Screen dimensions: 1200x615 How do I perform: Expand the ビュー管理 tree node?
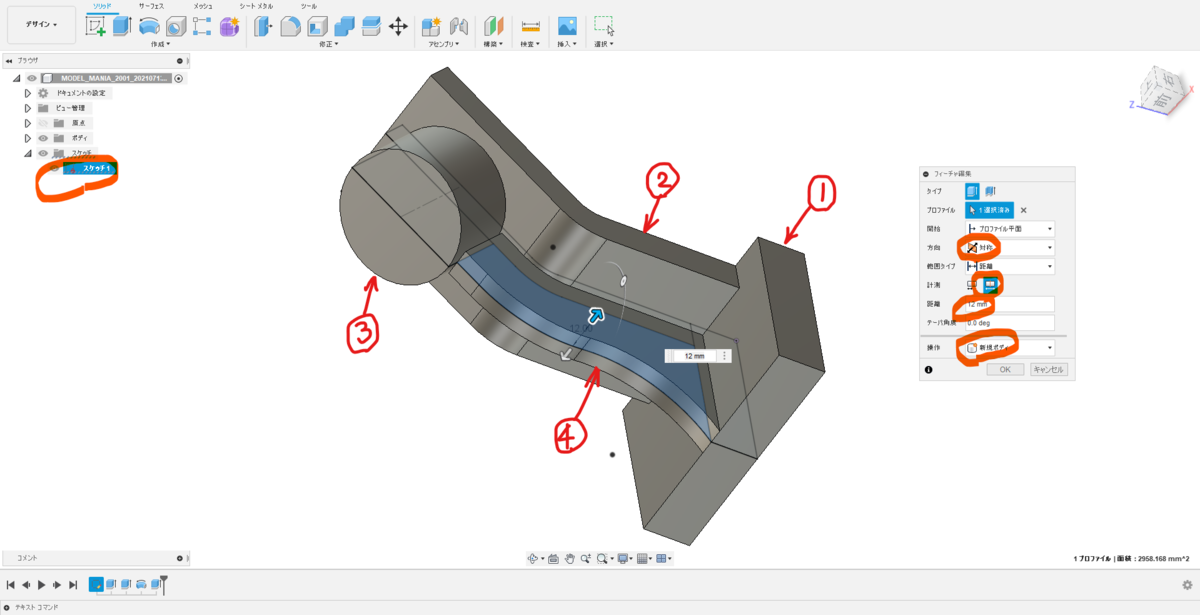(x=28, y=108)
